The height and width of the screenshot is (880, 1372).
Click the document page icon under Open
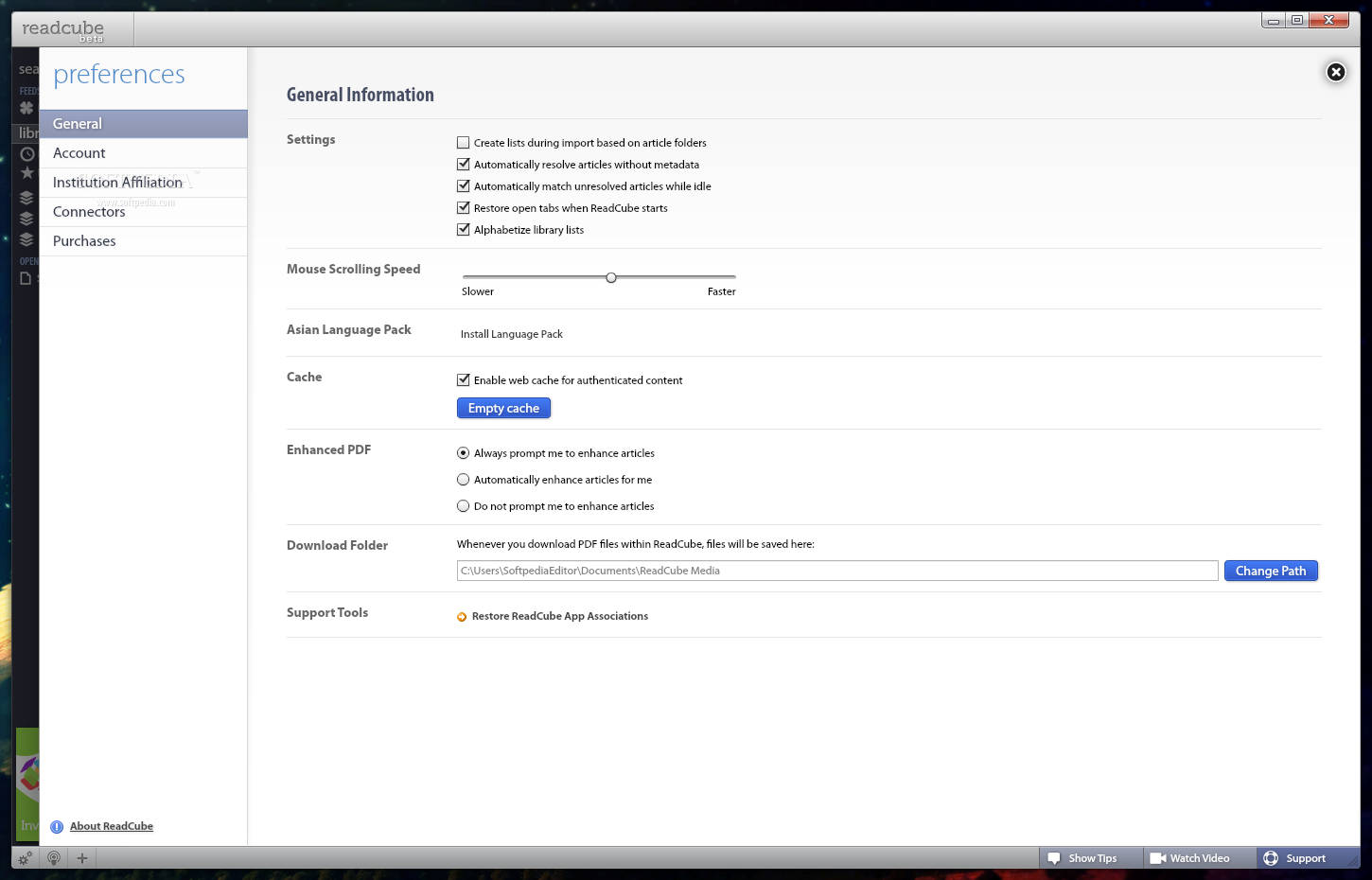26,278
